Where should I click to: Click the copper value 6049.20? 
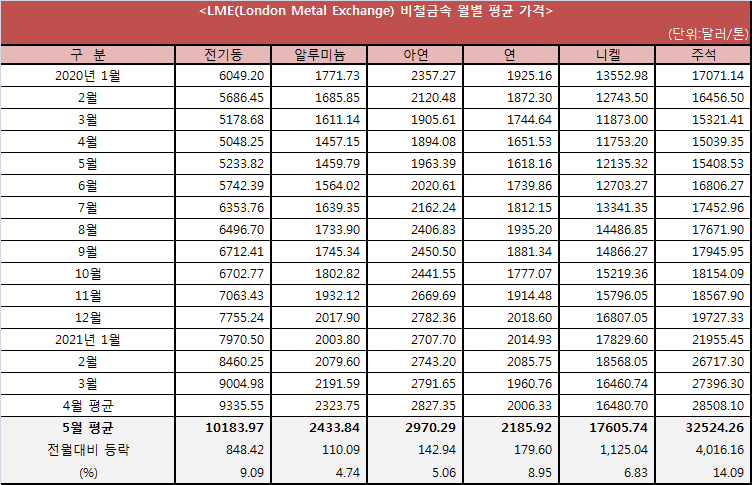click(241, 76)
